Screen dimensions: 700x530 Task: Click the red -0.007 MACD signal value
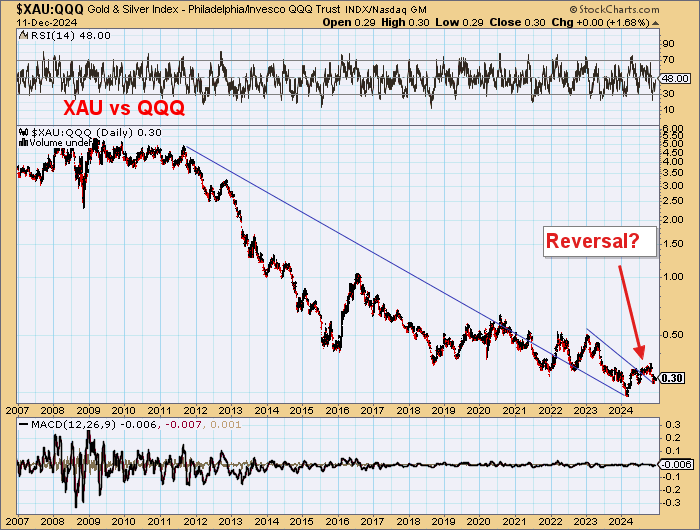tap(183, 425)
